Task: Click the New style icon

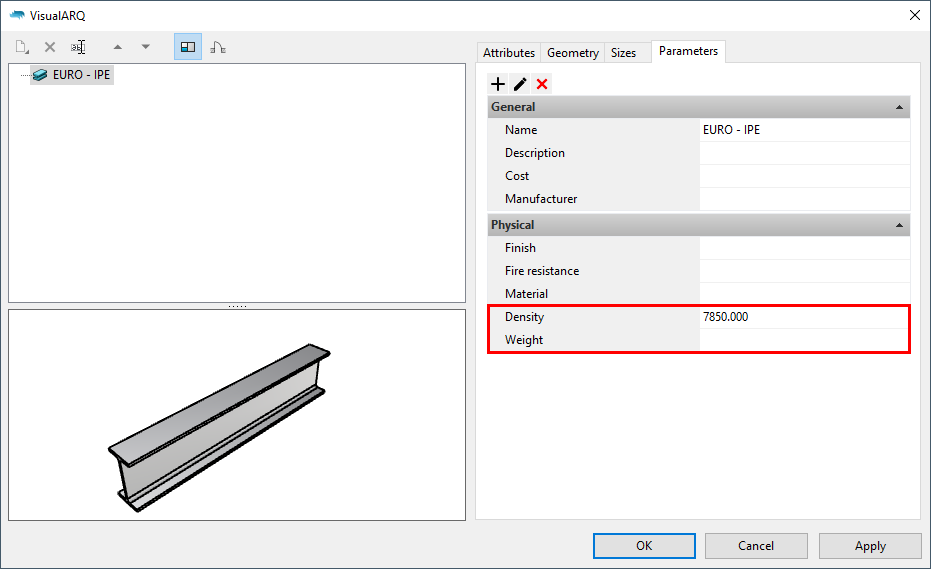Action: click(x=23, y=47)
